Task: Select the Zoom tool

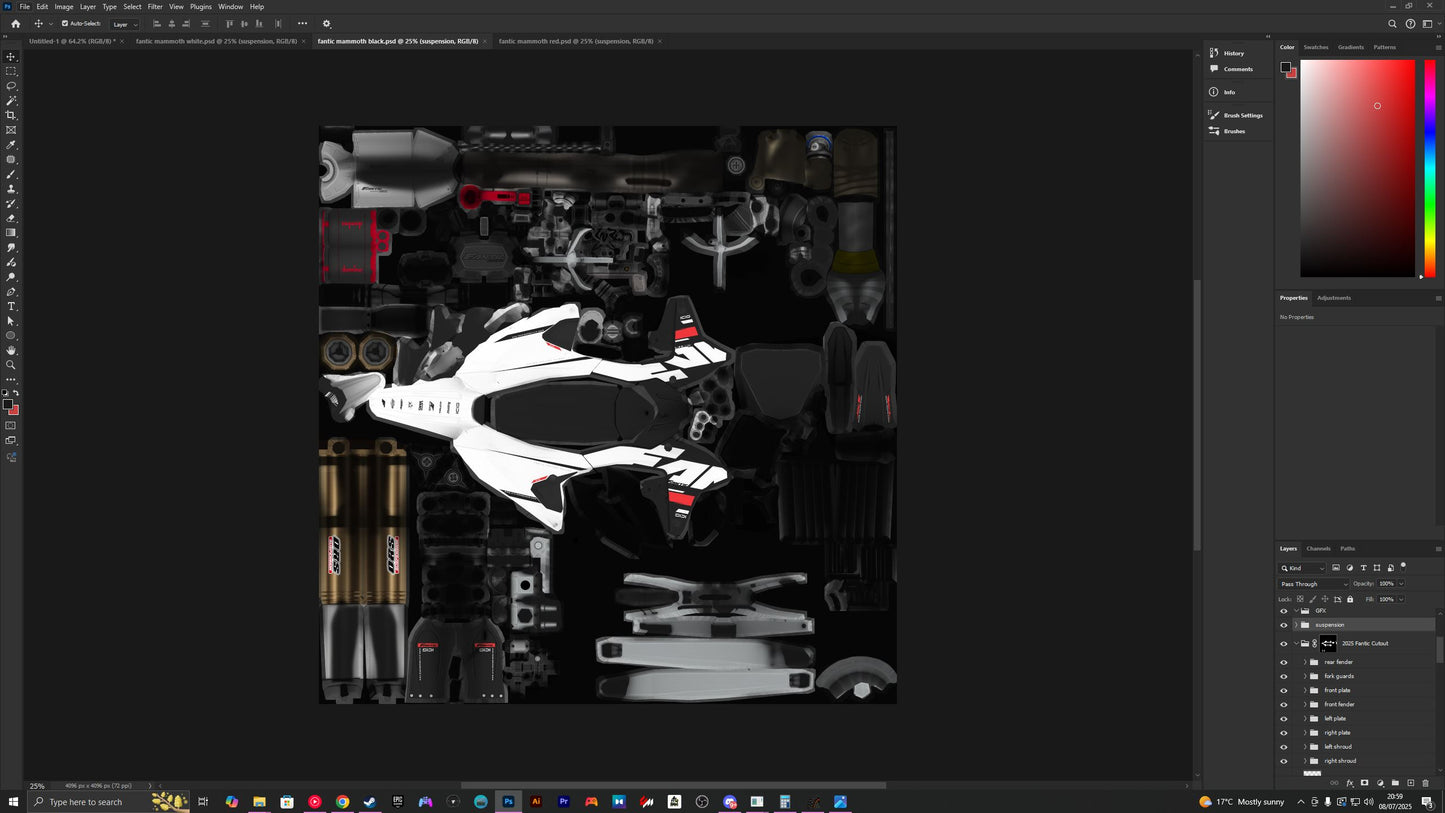Action: click(x=11, y=364)
